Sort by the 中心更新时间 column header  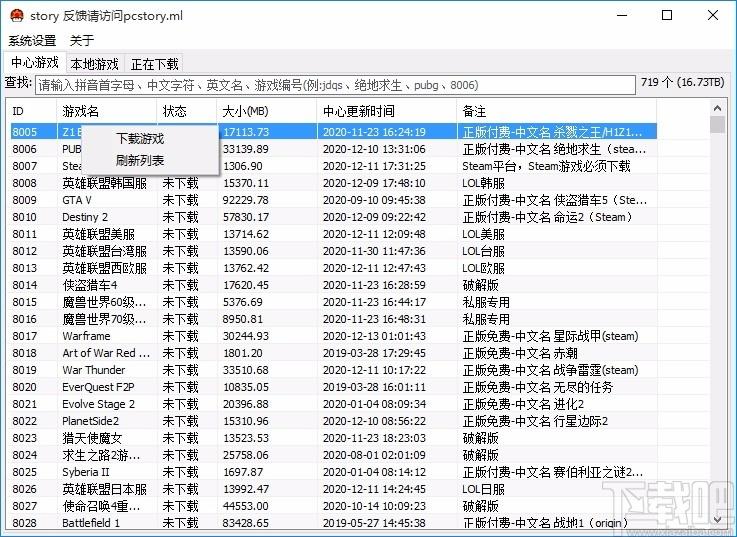tap(387, 111)
